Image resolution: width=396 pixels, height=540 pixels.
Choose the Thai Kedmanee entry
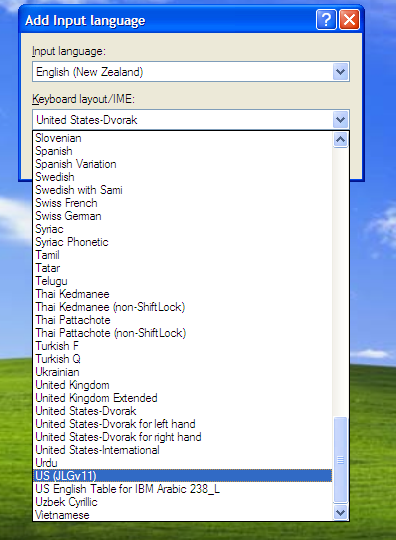pyautogui.click(x=183, y=294)
